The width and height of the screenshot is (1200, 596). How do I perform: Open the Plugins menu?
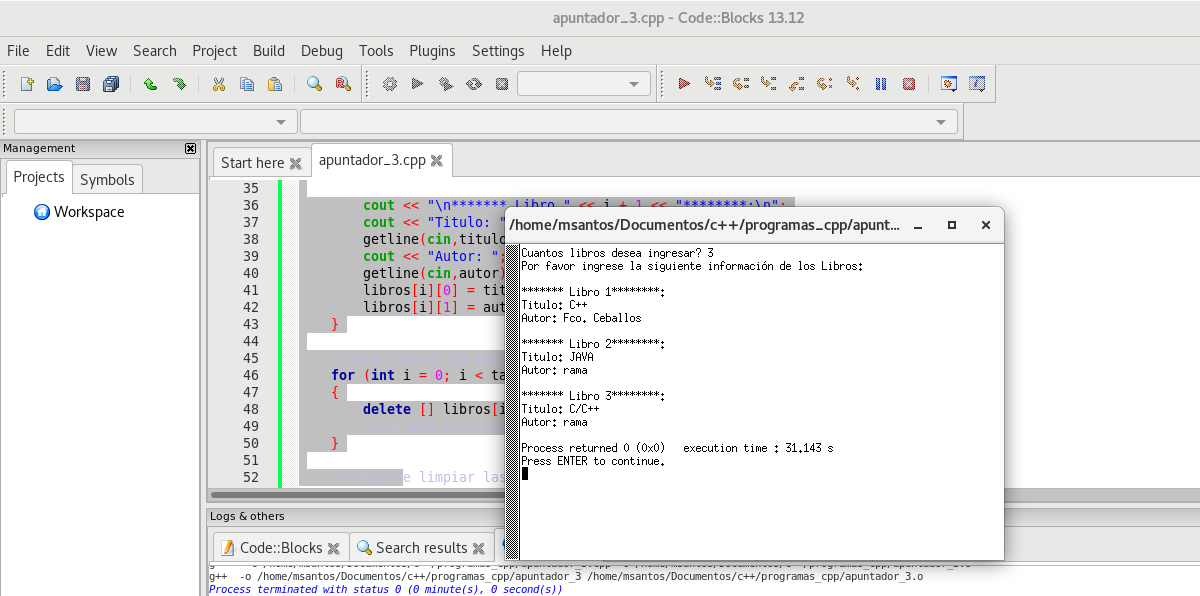[x=432, y=51]
